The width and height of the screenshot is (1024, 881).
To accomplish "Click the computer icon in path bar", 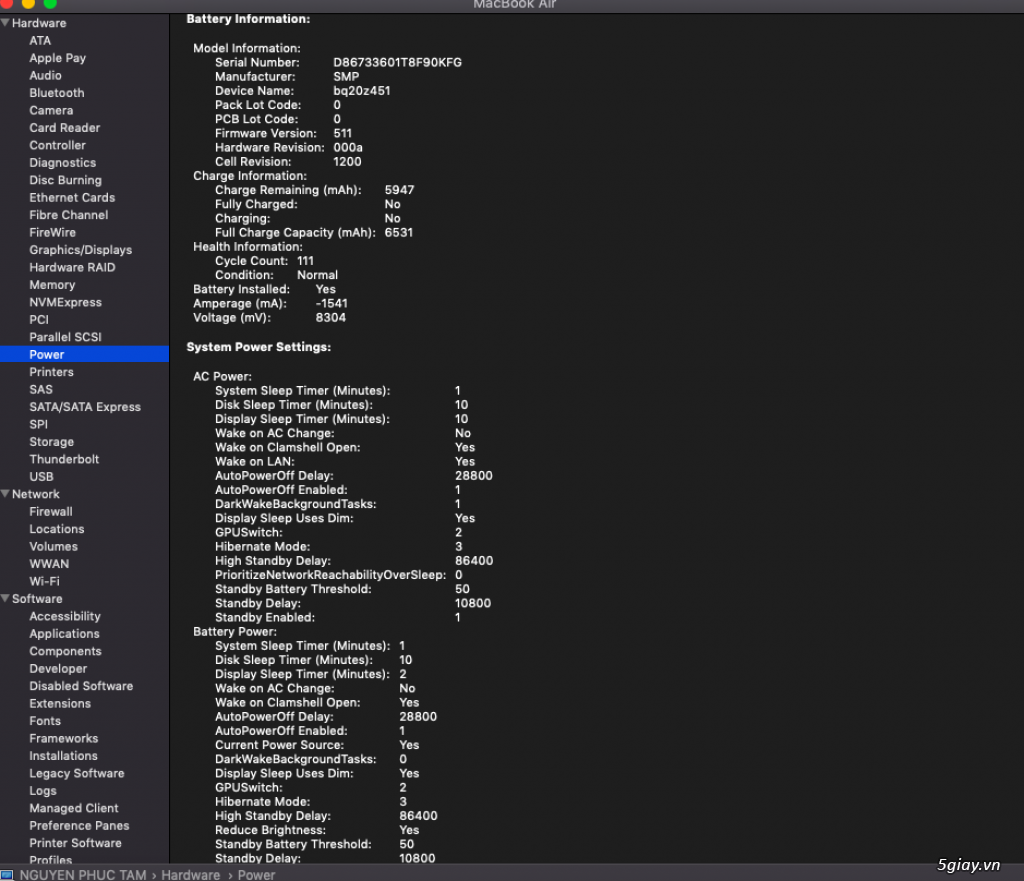I will tap(7, 875).
